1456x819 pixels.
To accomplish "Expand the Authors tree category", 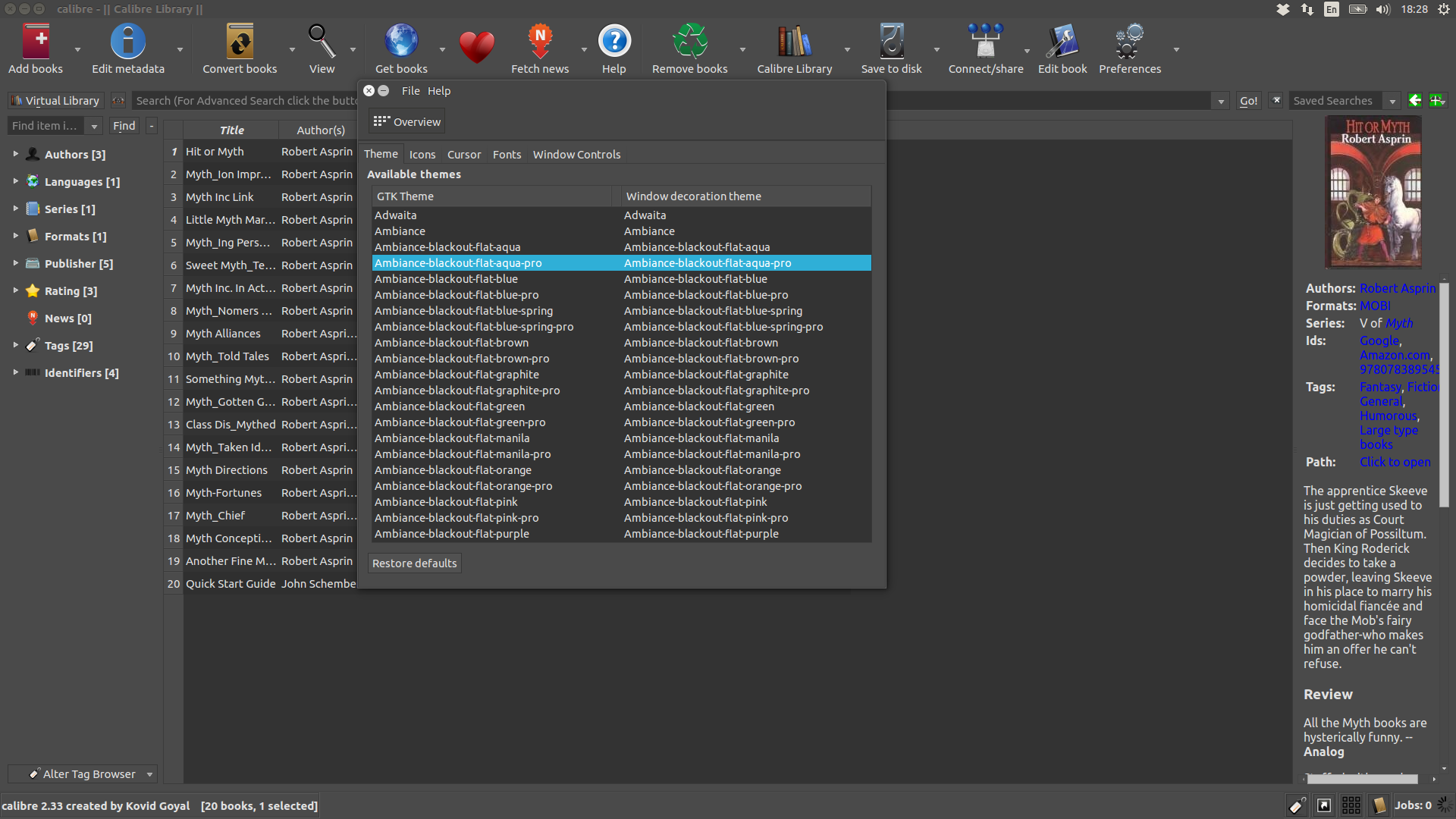I will (x=15, y=154).
